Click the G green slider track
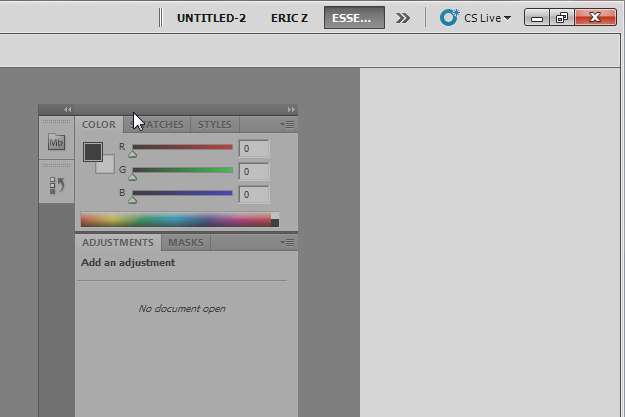The width and height of the screenshot is (625, 417). 183,170
